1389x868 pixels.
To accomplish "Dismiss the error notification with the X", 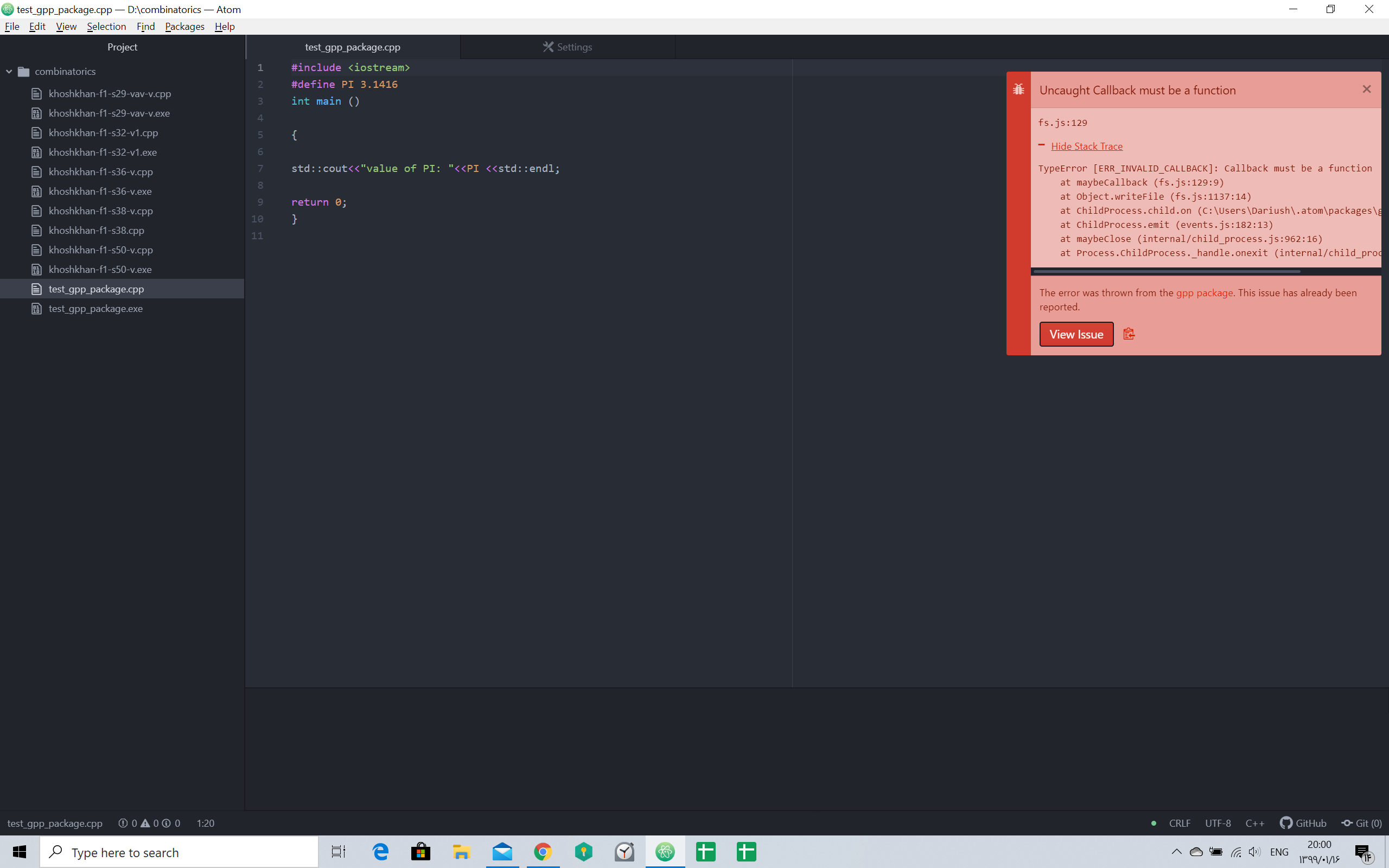I will [1366, 89].
